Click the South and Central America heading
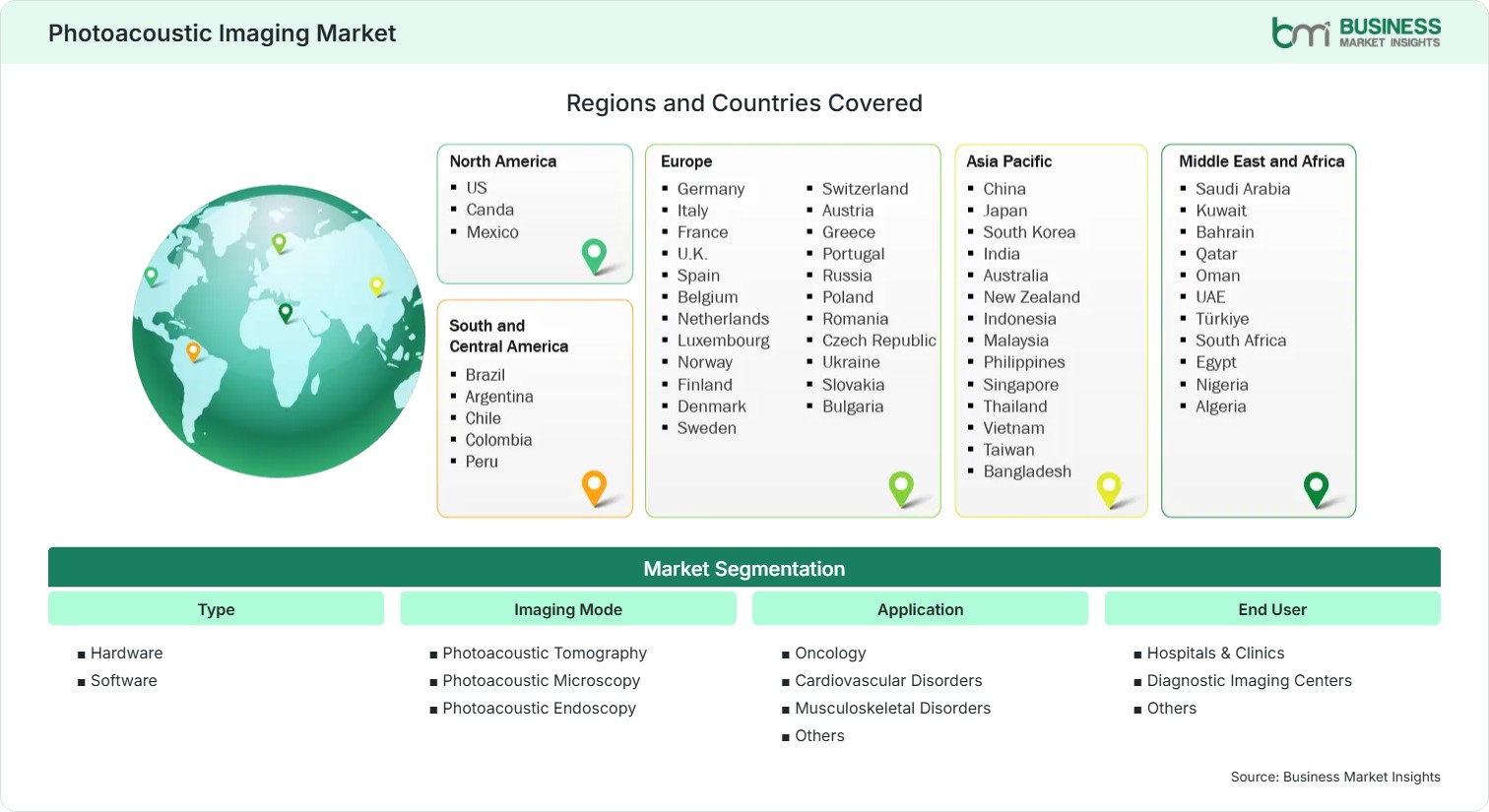Image resolution: width=1489 pixels, height=812 pixels. point(508,336)
